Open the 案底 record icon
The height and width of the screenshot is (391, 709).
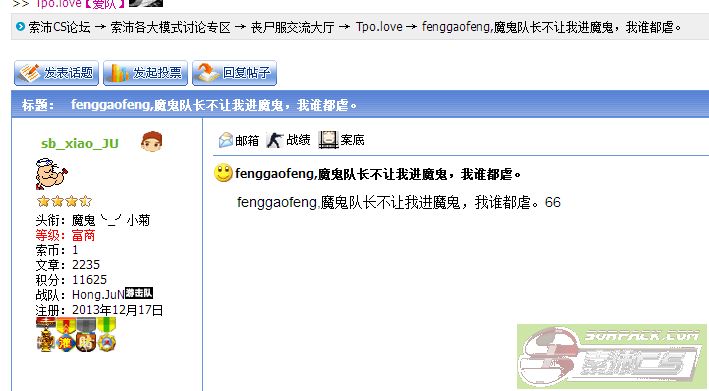[328, 140]
